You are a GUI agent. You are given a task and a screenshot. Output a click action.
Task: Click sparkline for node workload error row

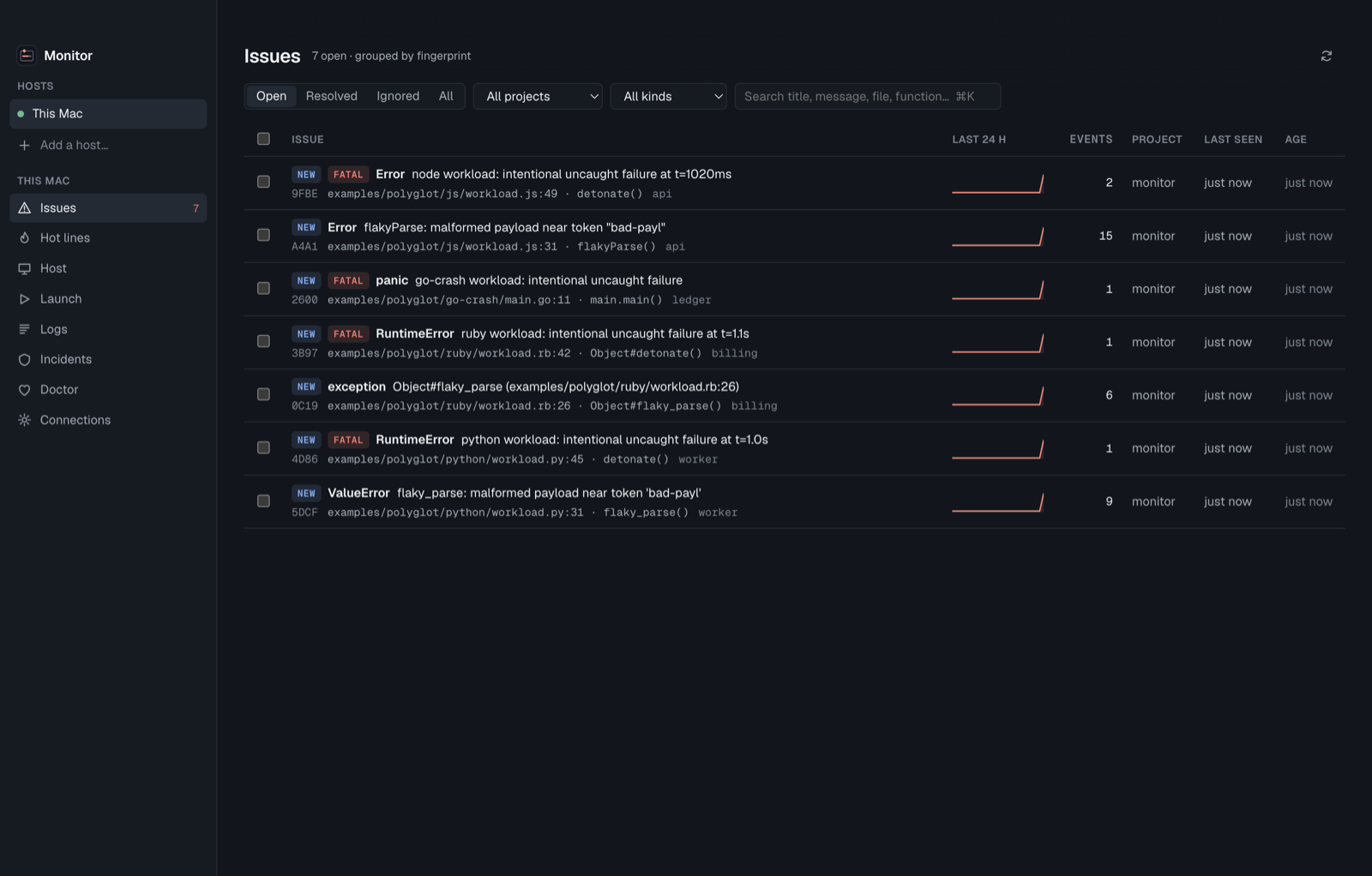[x=997, y=183]
